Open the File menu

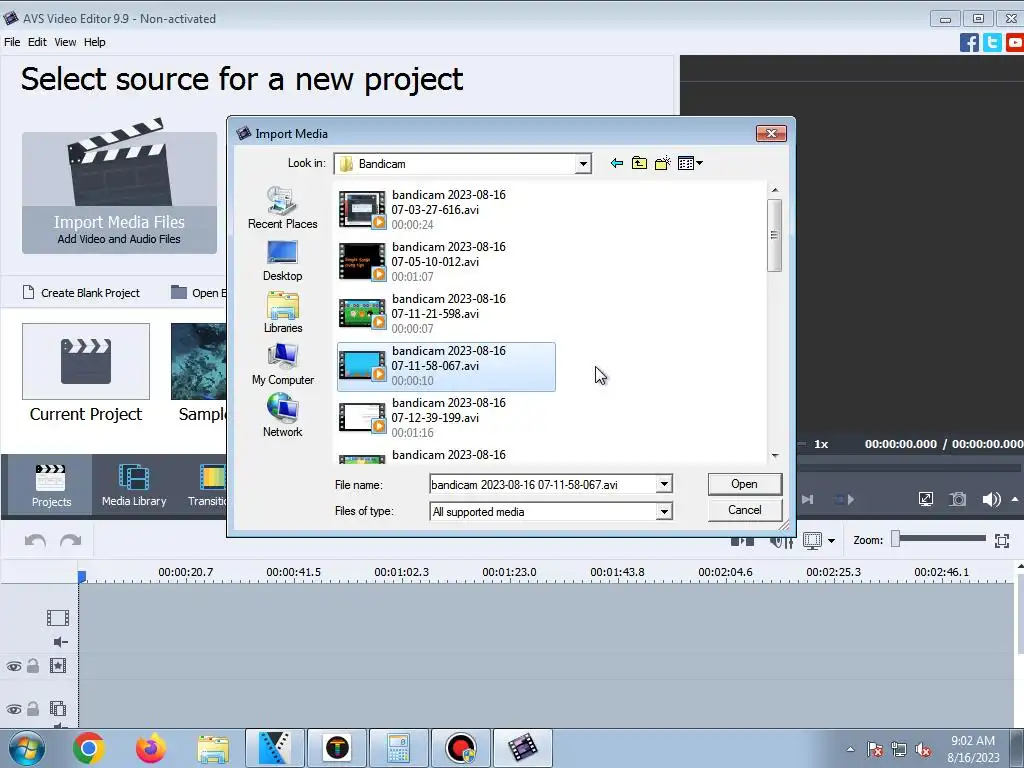coord(12,42)
